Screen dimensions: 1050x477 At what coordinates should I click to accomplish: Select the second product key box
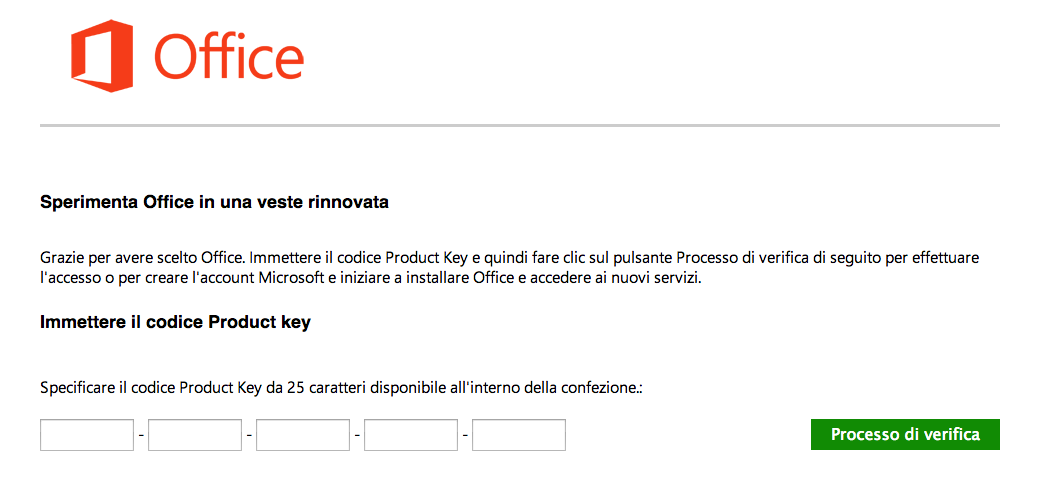click(195, 435)
